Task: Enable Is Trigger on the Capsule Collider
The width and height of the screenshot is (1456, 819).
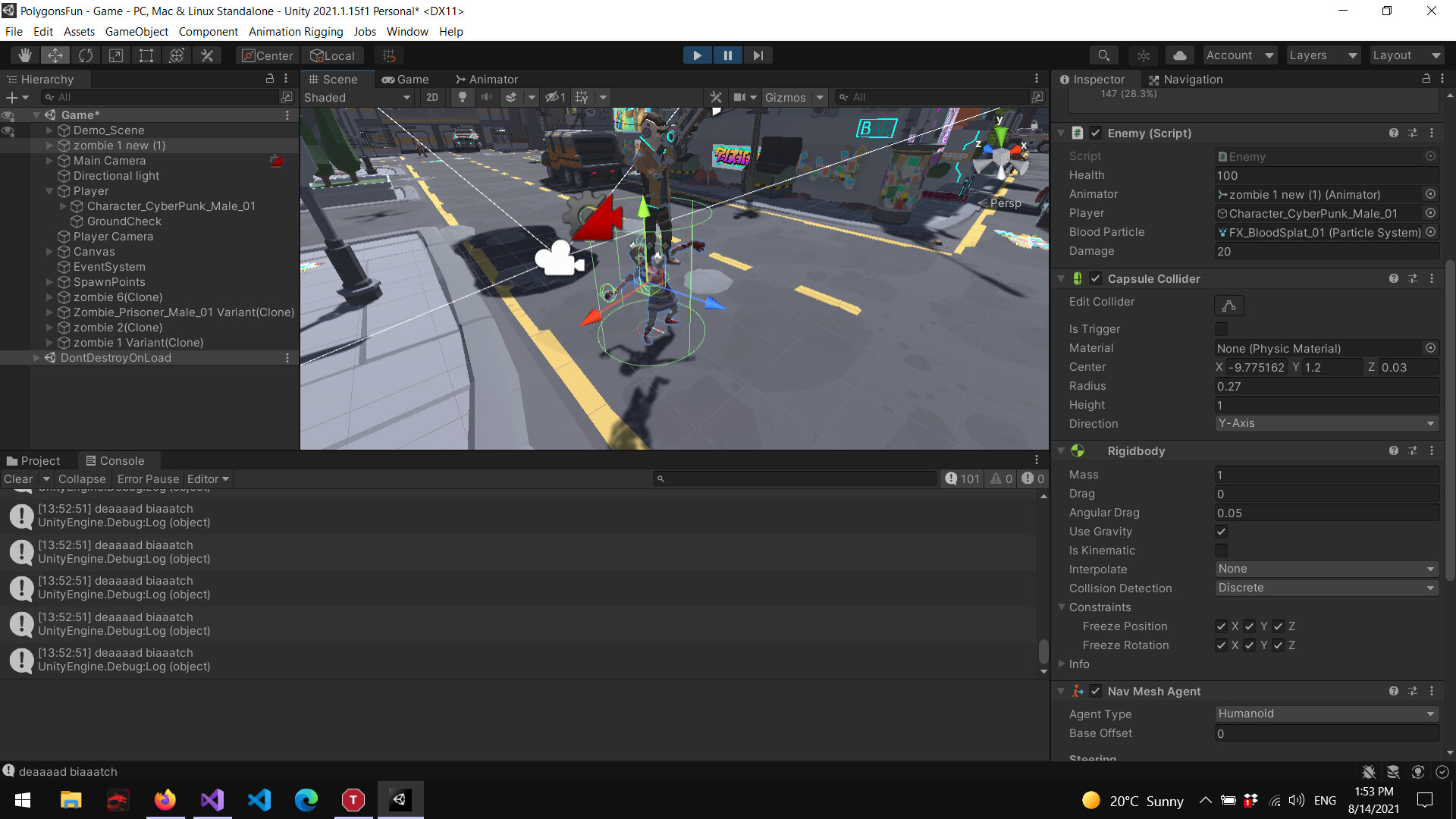Action: pyautogui.click(x=1220, y=328)
